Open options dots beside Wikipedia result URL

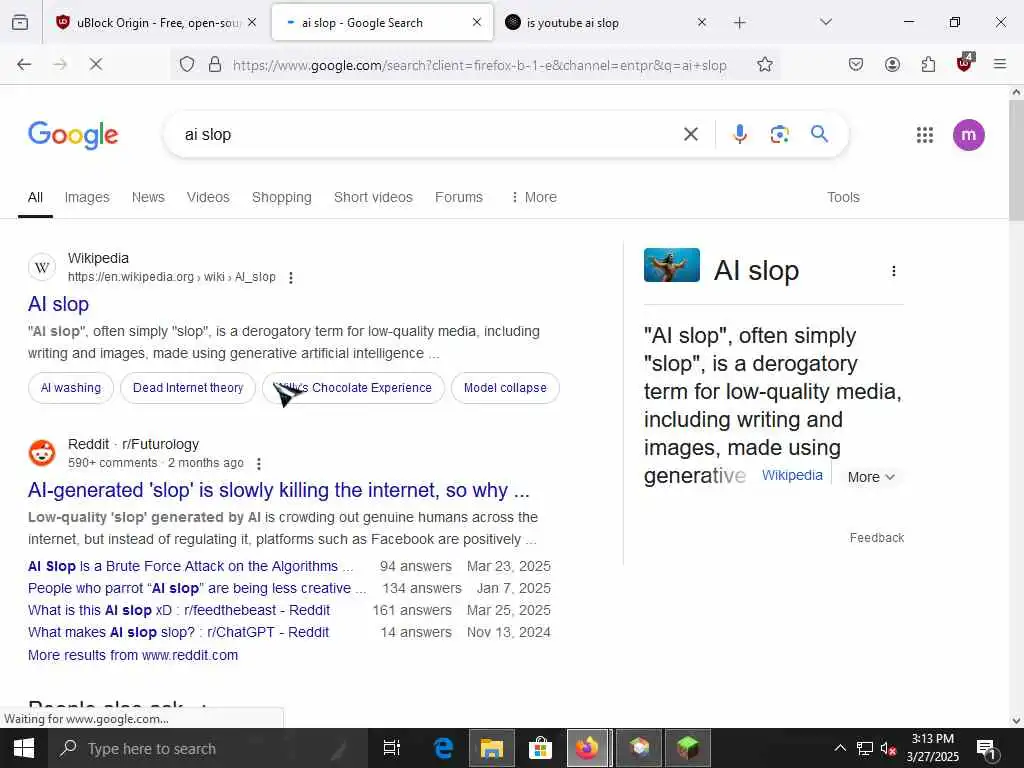[x=291, y=278]
